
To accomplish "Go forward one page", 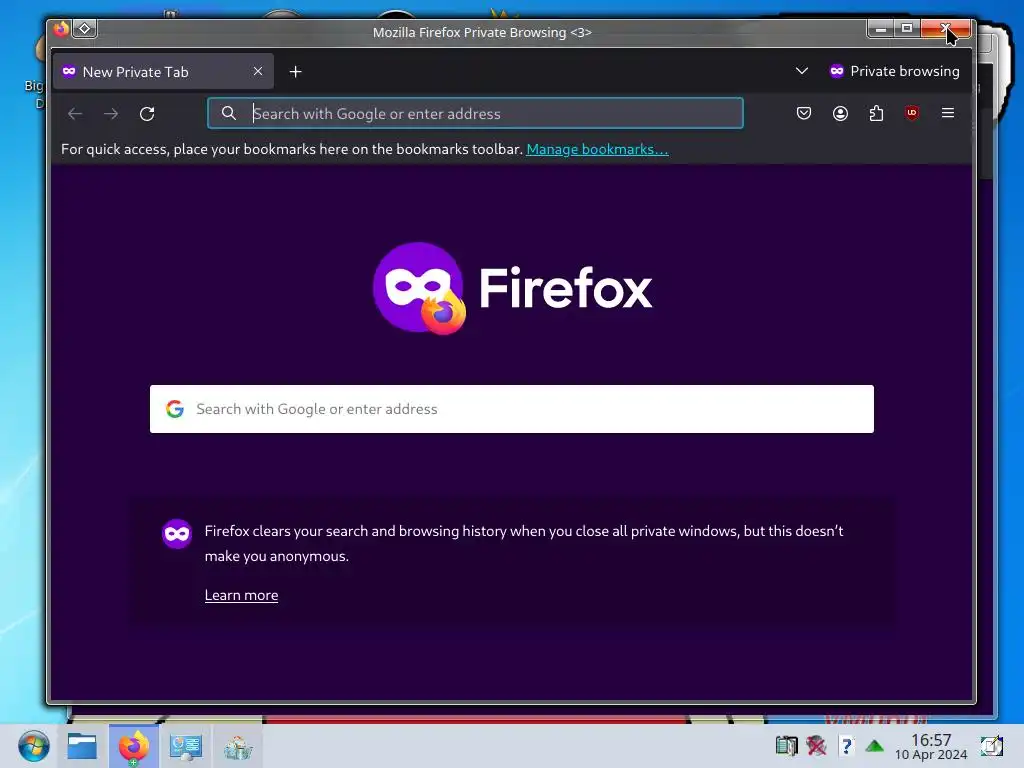I will pyautogui.click(x=111, y=114).
